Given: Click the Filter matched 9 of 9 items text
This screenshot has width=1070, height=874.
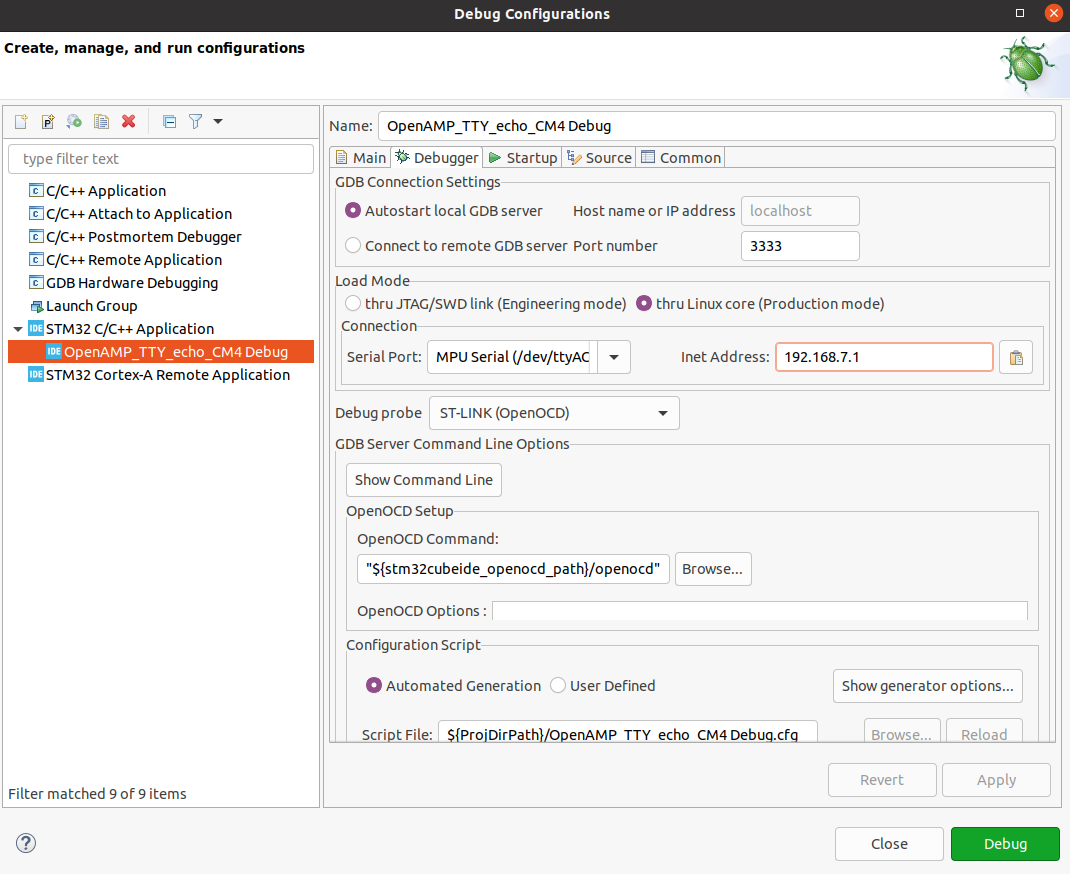Looking at the screenshot, I should pos(97,794).
